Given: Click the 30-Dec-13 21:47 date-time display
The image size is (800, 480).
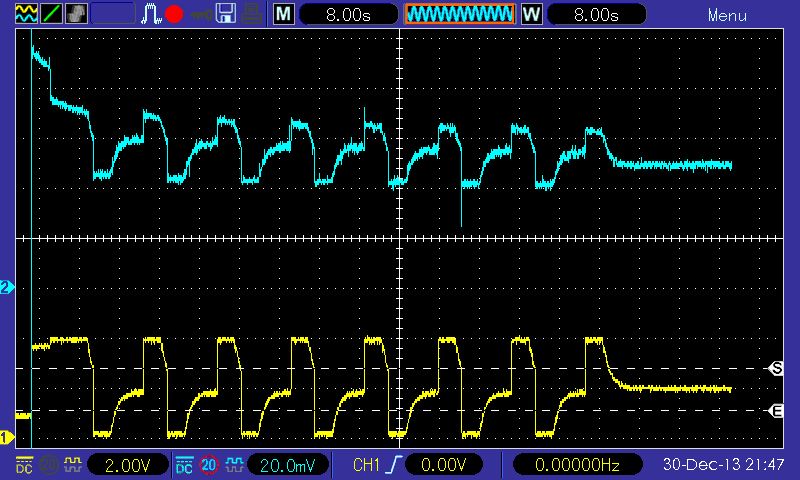Looking at the screenshot, I should [723, 464].
